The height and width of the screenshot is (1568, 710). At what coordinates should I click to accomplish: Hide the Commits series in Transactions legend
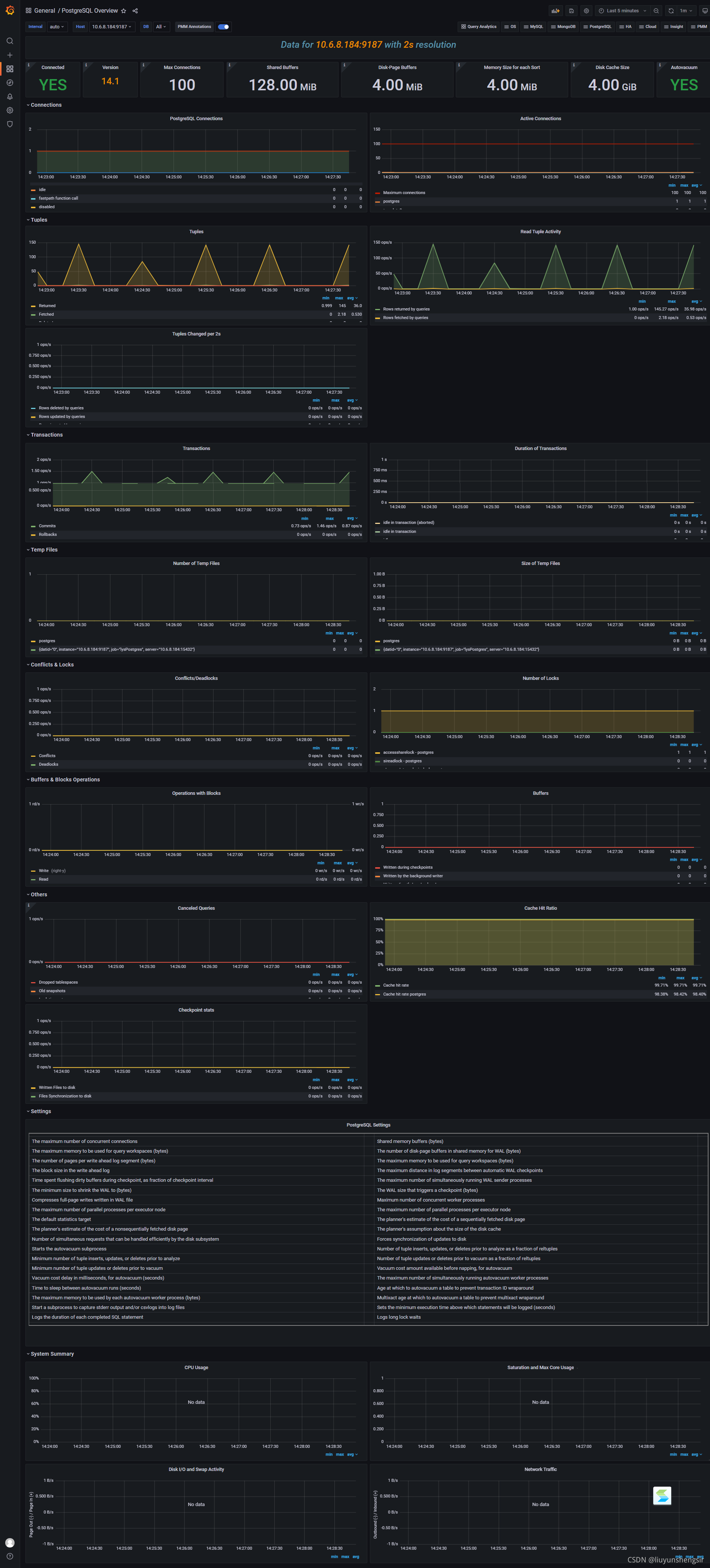point(47,525)
